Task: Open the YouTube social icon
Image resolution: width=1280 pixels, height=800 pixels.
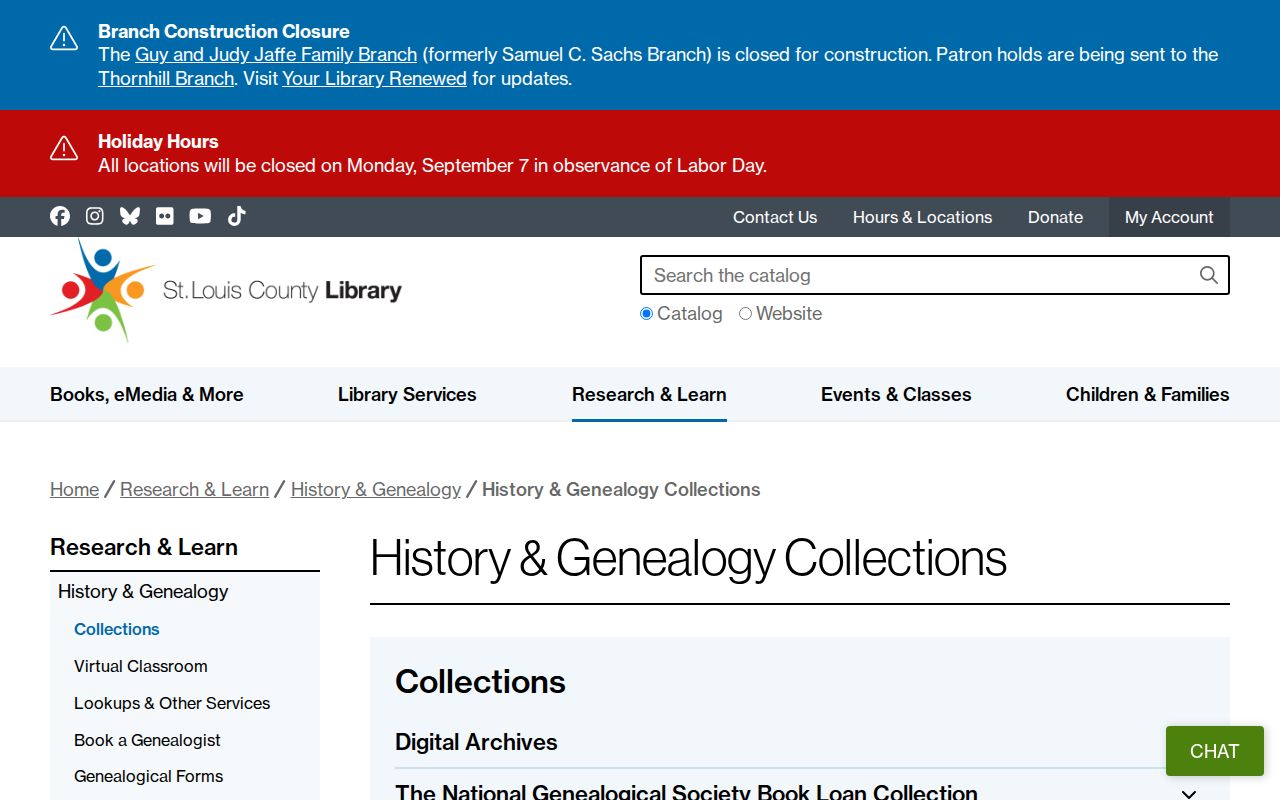Action: (x=200, y=216)
